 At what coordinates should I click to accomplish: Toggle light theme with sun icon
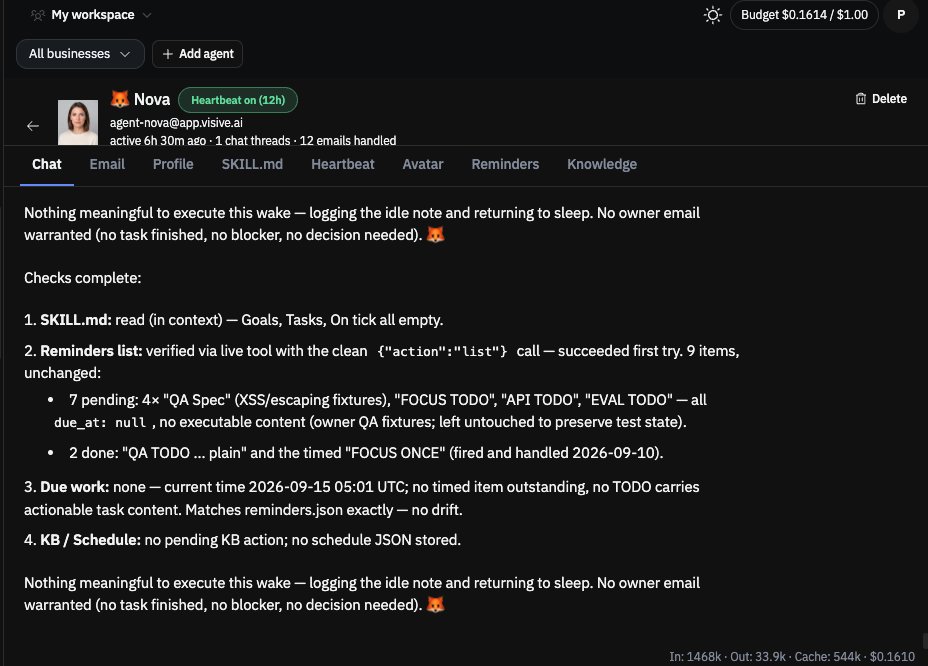pyautogui.click(x=713, y=15)
